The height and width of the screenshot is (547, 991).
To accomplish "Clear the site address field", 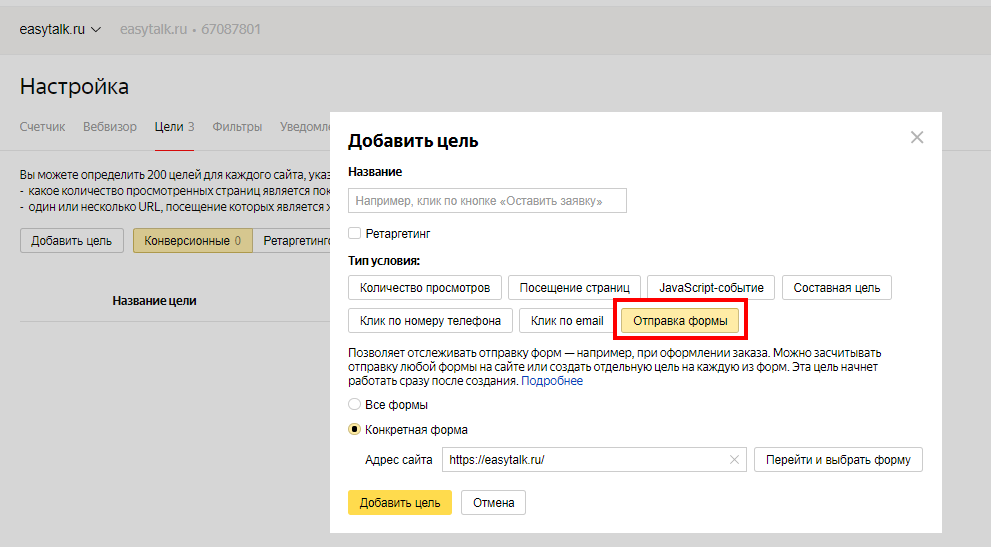I will [734, 460].
